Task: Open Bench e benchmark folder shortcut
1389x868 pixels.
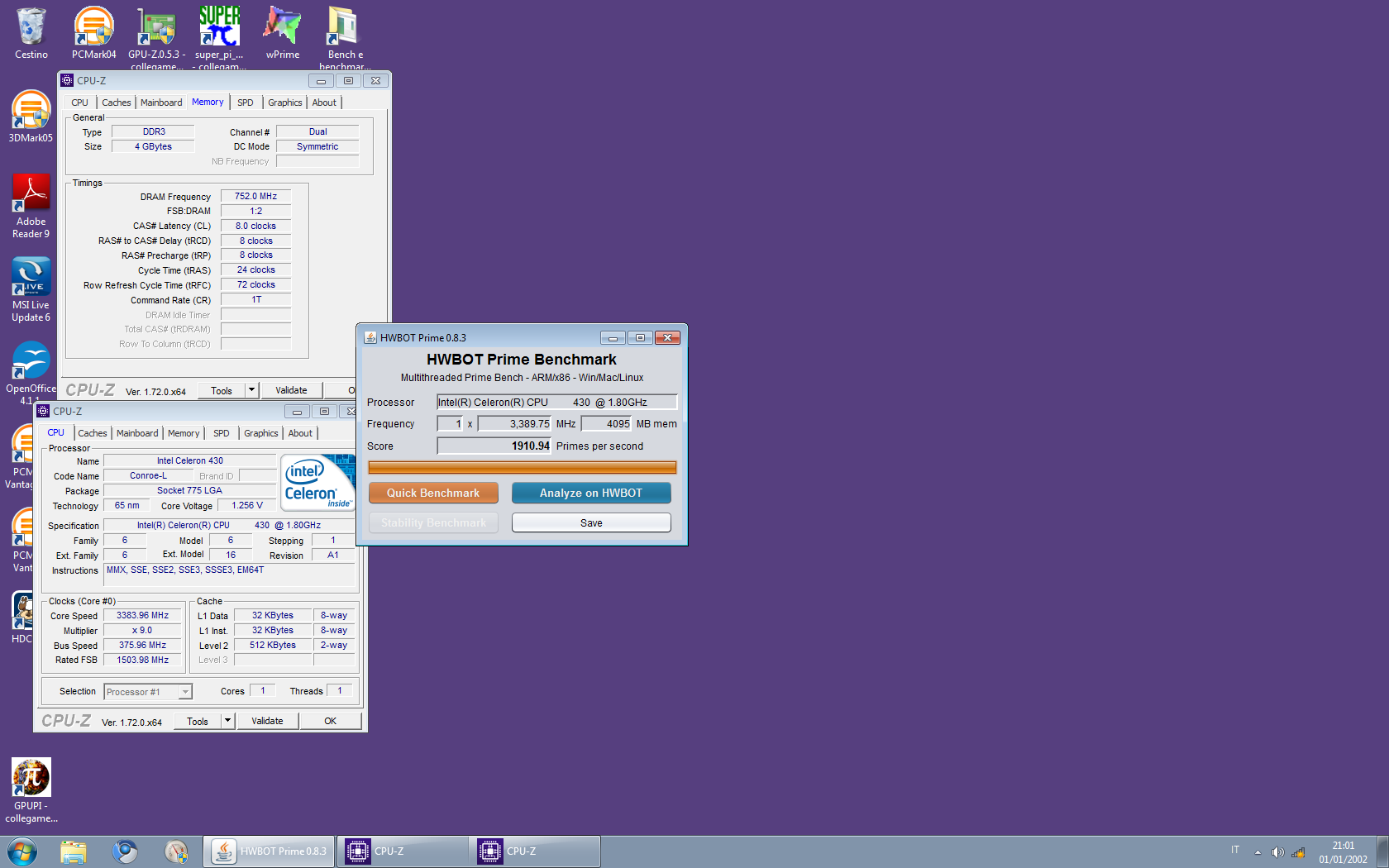Action: (x=345, y=37)
